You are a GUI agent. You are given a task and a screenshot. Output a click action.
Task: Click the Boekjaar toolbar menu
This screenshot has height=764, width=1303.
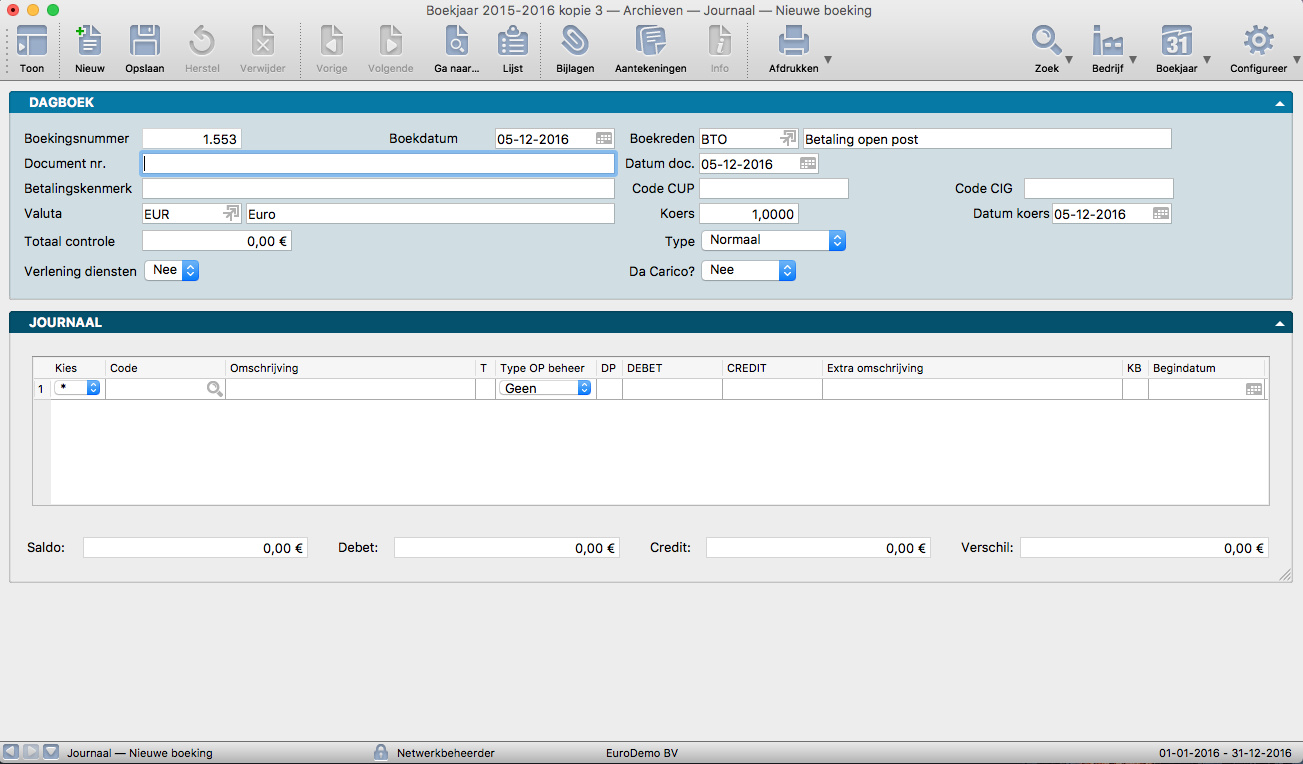(1176, 42)
